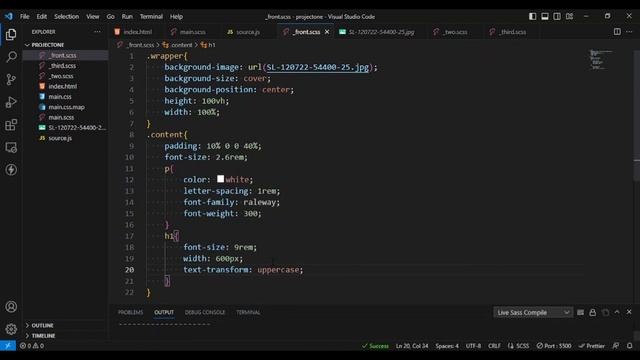Image resolution: width=640 pixels, height=360 pixels.
Task: Open the Edit menu
Action: 42,16
